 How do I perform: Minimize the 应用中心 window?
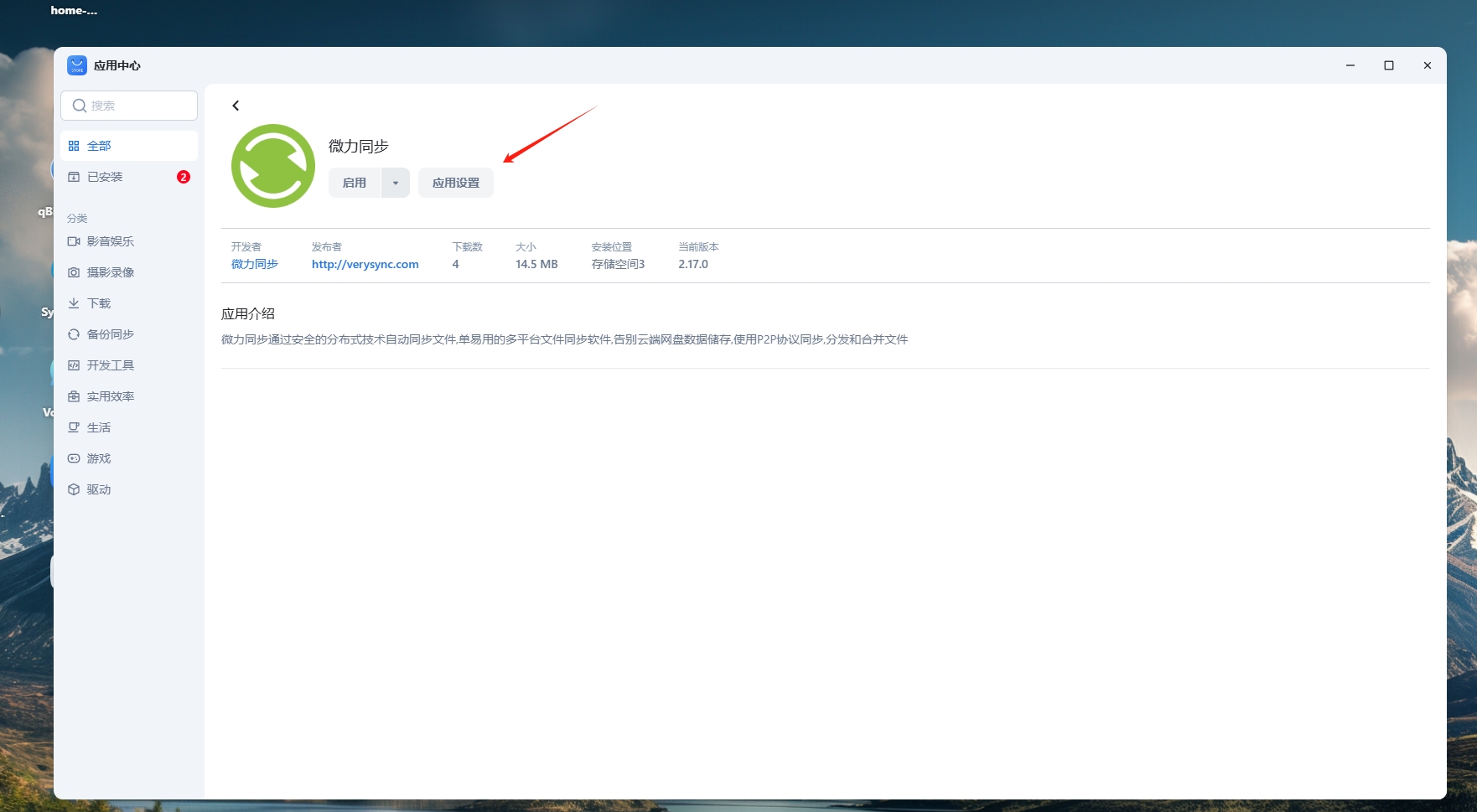point(1350,65)
